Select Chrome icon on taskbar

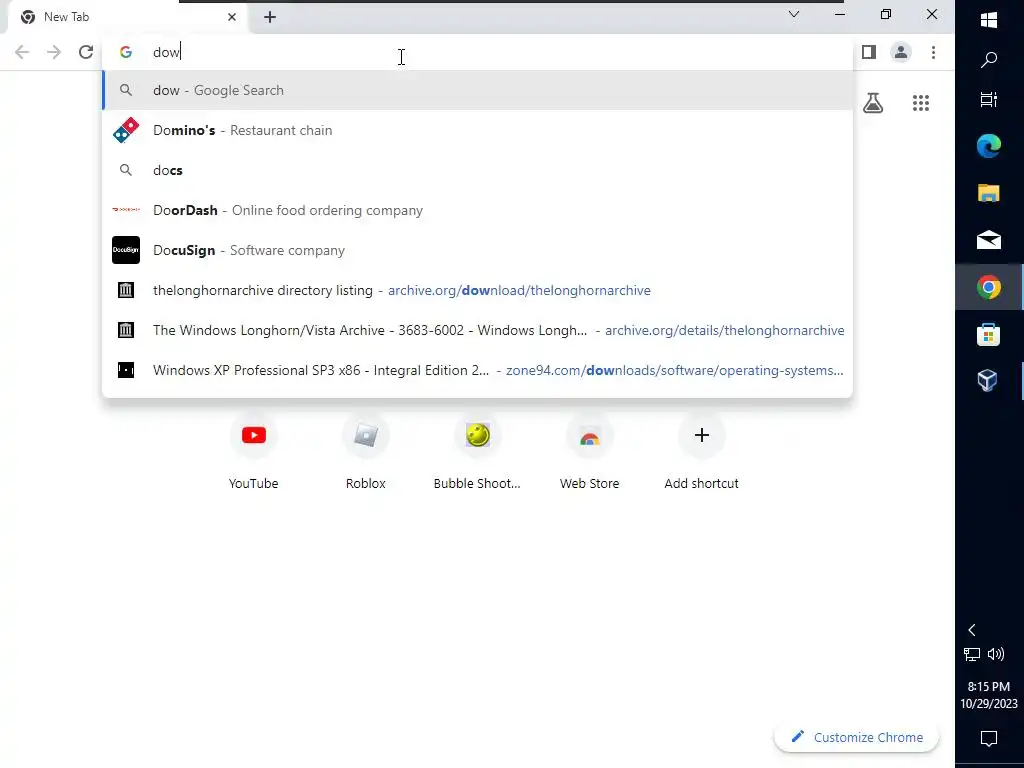(989, 287)
